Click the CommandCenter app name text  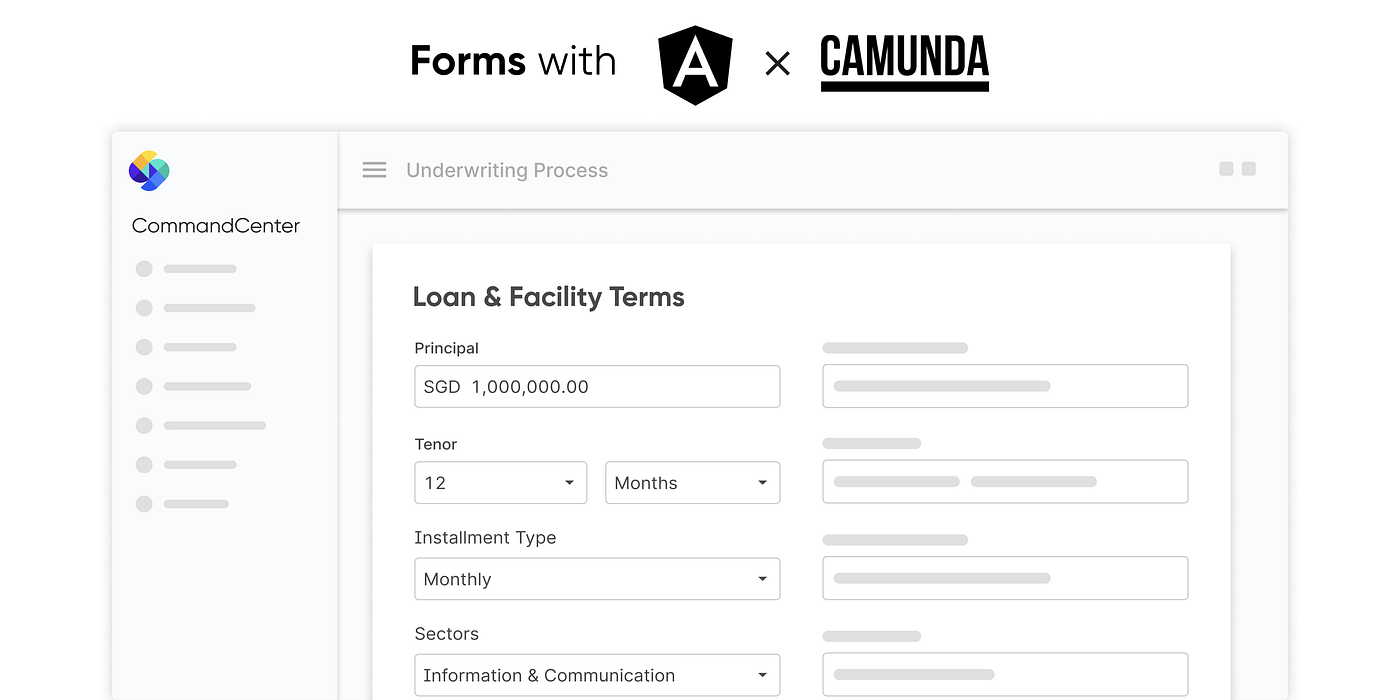[215, 225]
